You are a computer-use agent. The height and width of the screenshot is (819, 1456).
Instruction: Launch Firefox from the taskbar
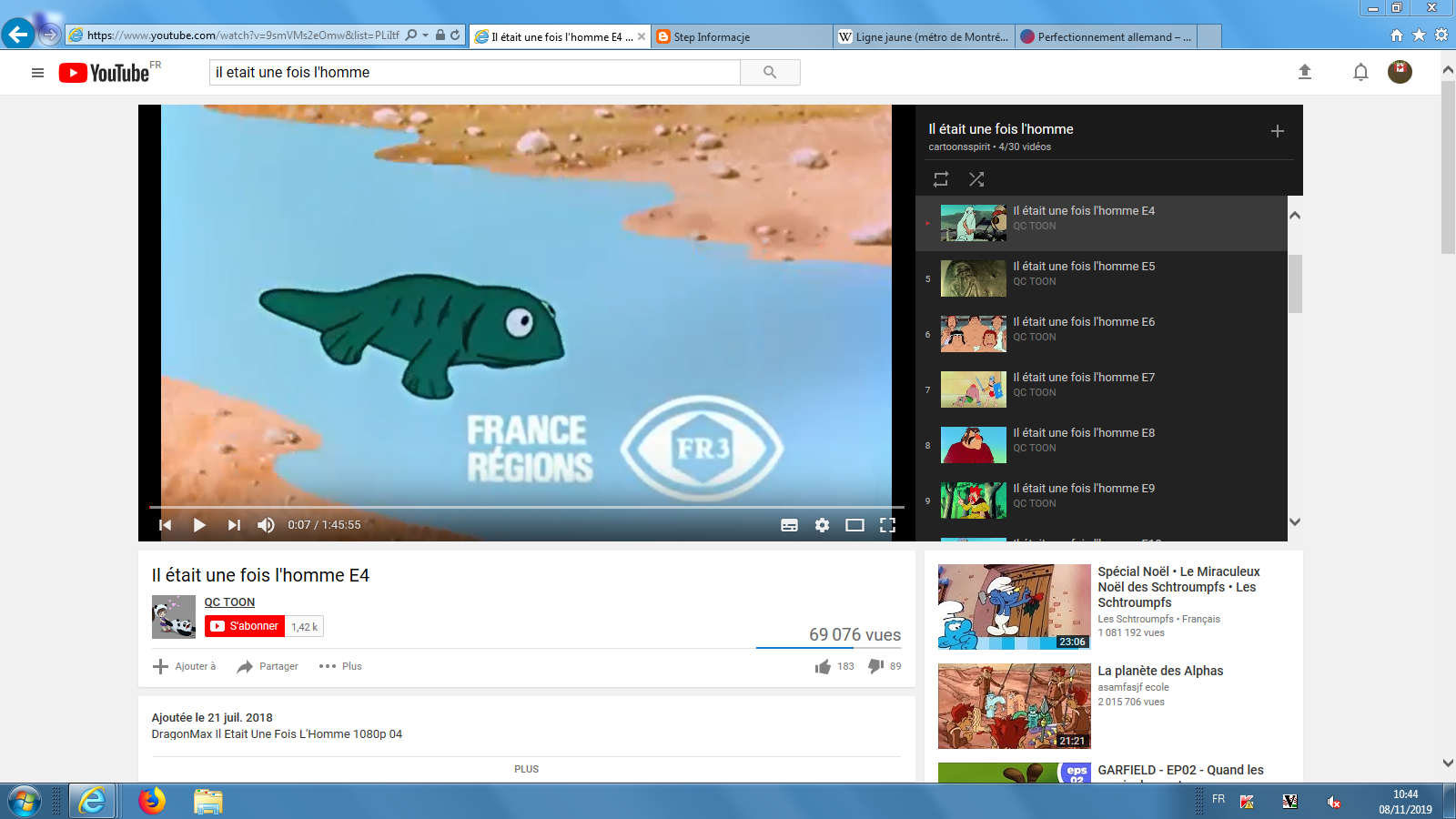(x=152, y=801)
